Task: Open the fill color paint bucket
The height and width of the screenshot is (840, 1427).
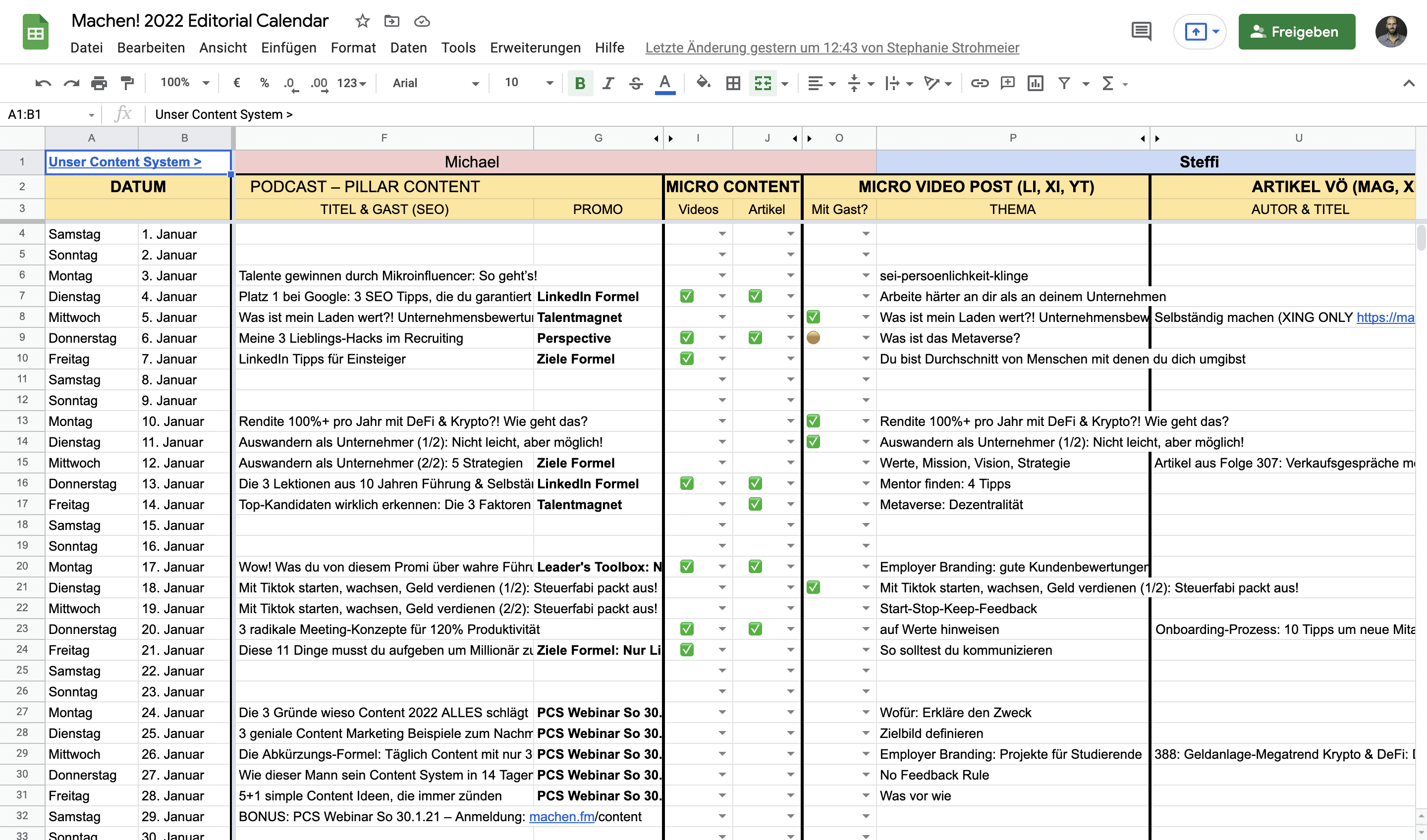Action: [x=703, y=83]
